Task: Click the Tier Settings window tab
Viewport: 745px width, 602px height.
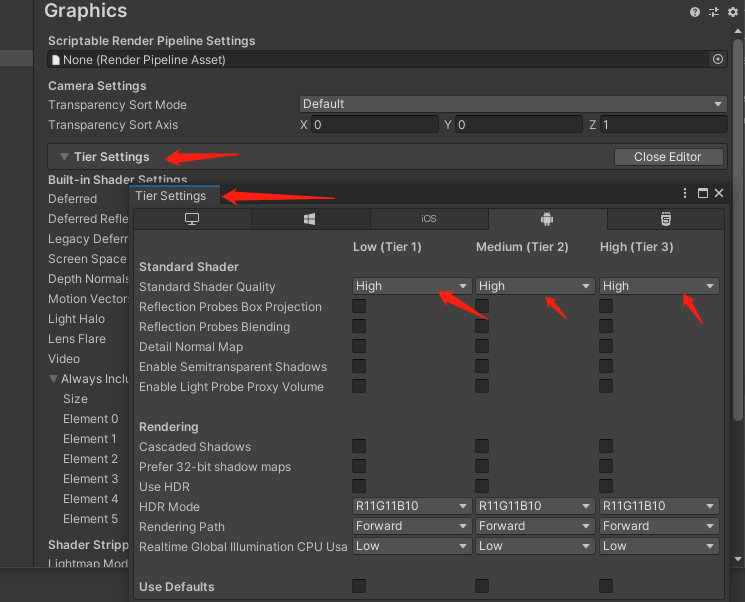Action: (171, 196)
